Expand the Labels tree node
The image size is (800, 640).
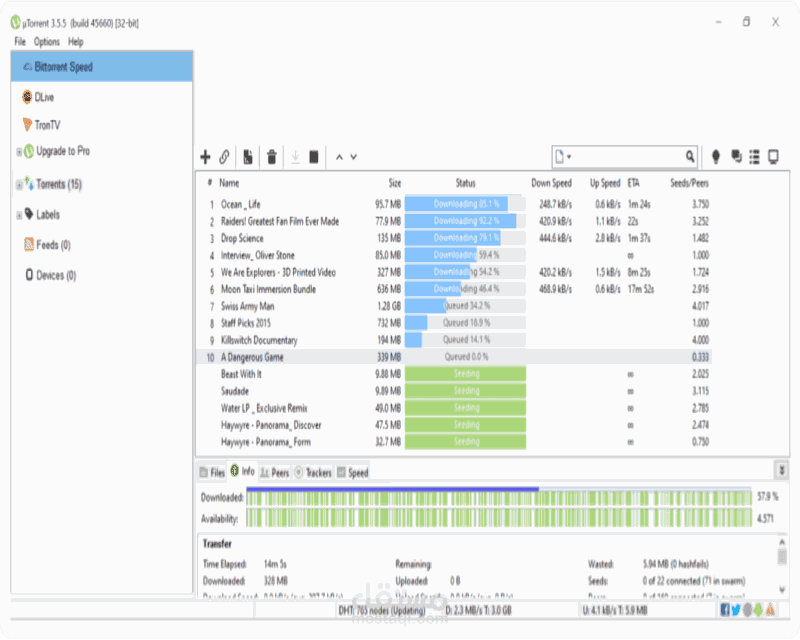coord(19,215)
